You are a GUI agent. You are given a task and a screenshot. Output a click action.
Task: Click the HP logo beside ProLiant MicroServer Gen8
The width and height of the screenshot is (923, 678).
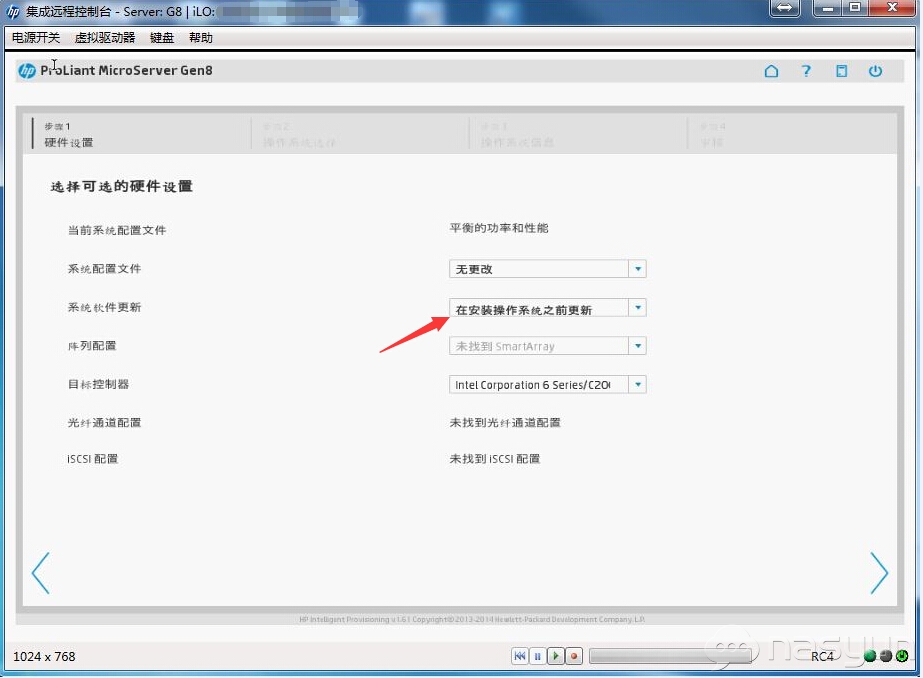pyautogui.click(x=27, y=71)
